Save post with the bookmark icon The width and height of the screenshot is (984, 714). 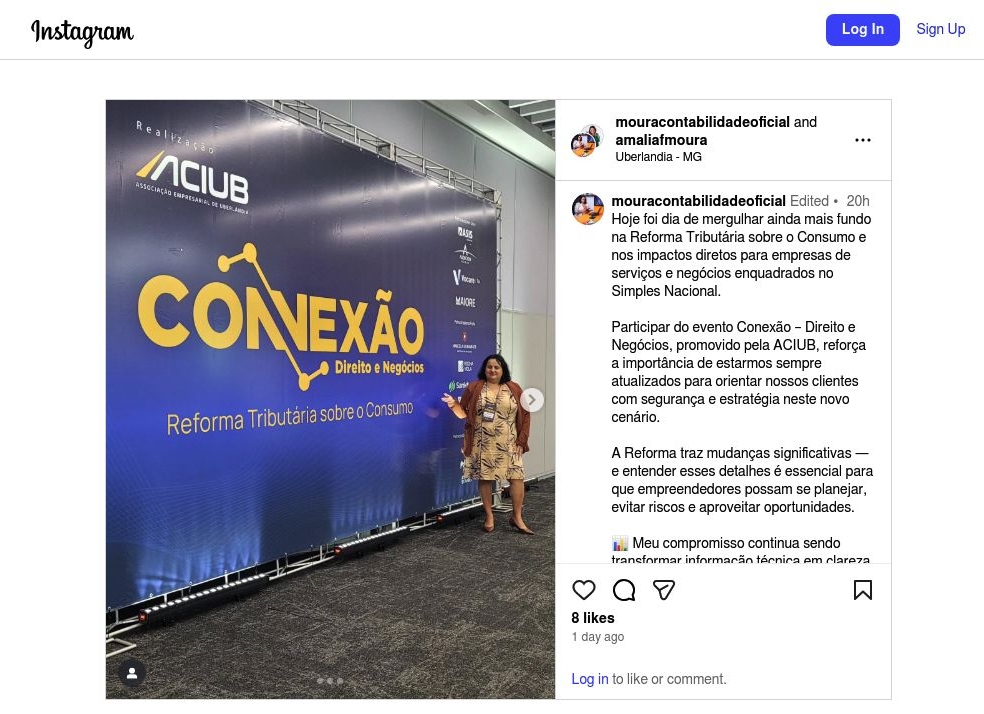[x=863, y=590]
